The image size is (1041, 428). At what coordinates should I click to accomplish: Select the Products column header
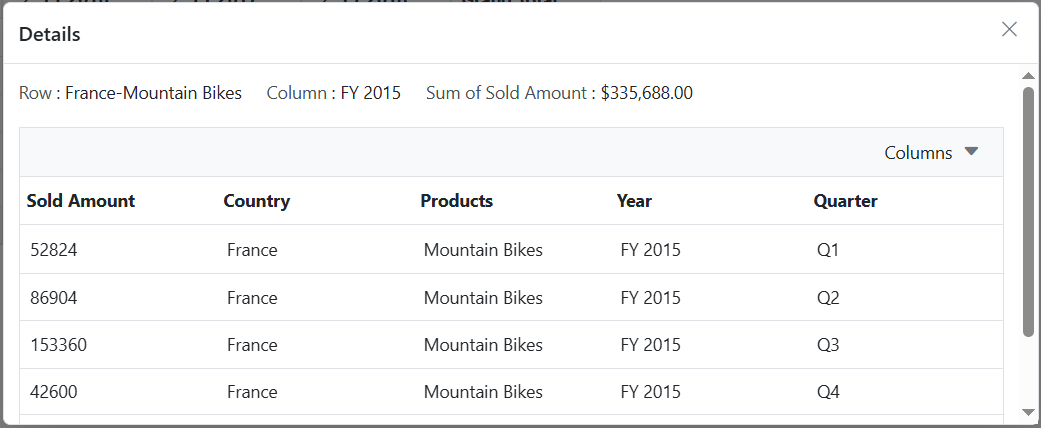457,201
